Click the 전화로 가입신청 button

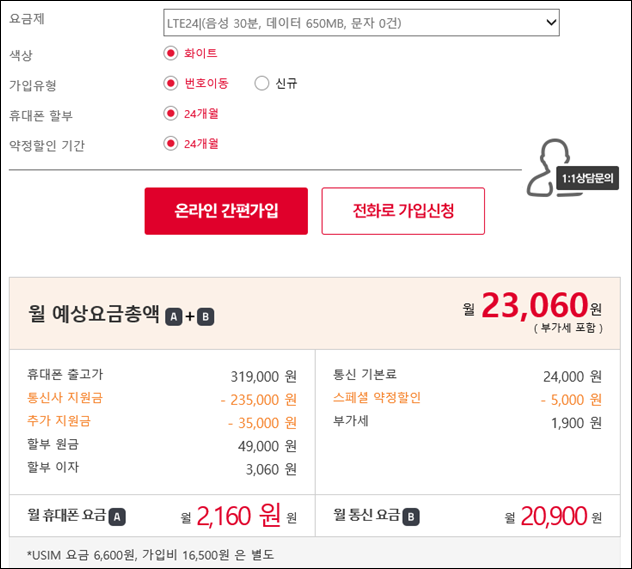403,211
